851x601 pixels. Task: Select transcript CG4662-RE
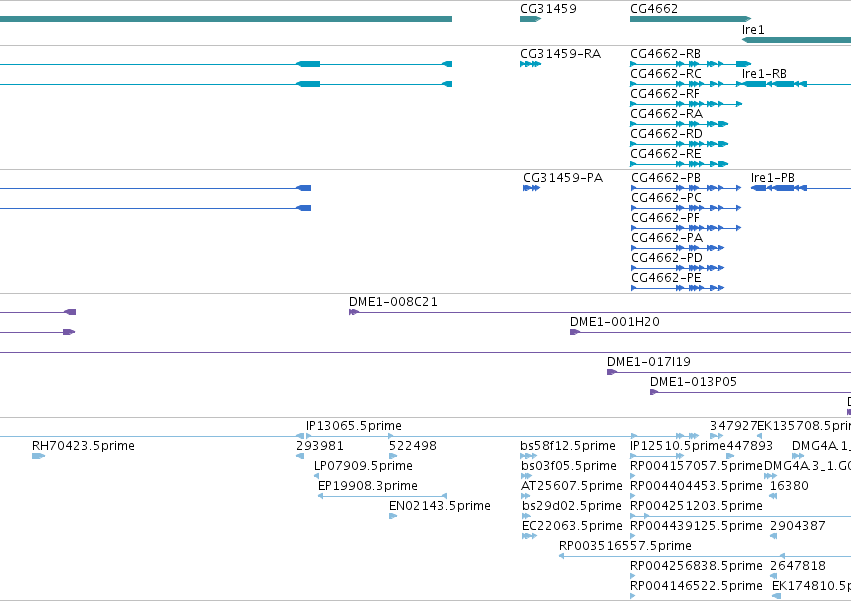(665, 154)
